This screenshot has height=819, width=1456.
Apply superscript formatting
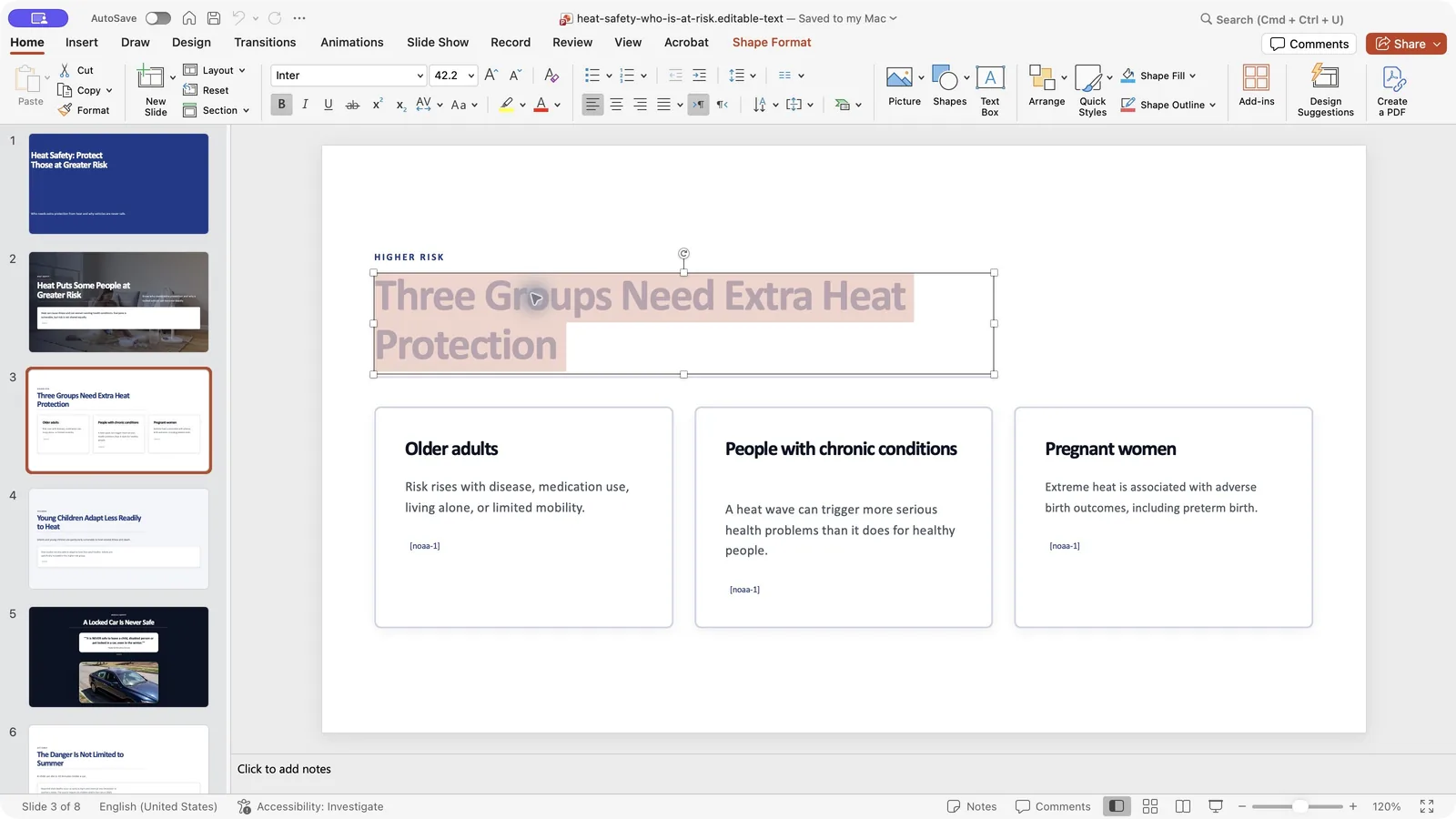pyautogui.click(x=377, y=105)
